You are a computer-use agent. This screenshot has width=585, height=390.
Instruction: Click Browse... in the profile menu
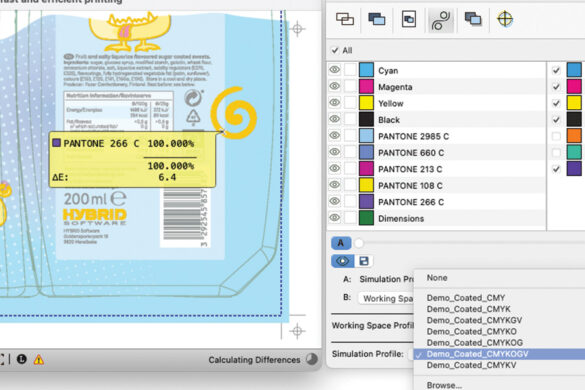[x=444, y=385]
